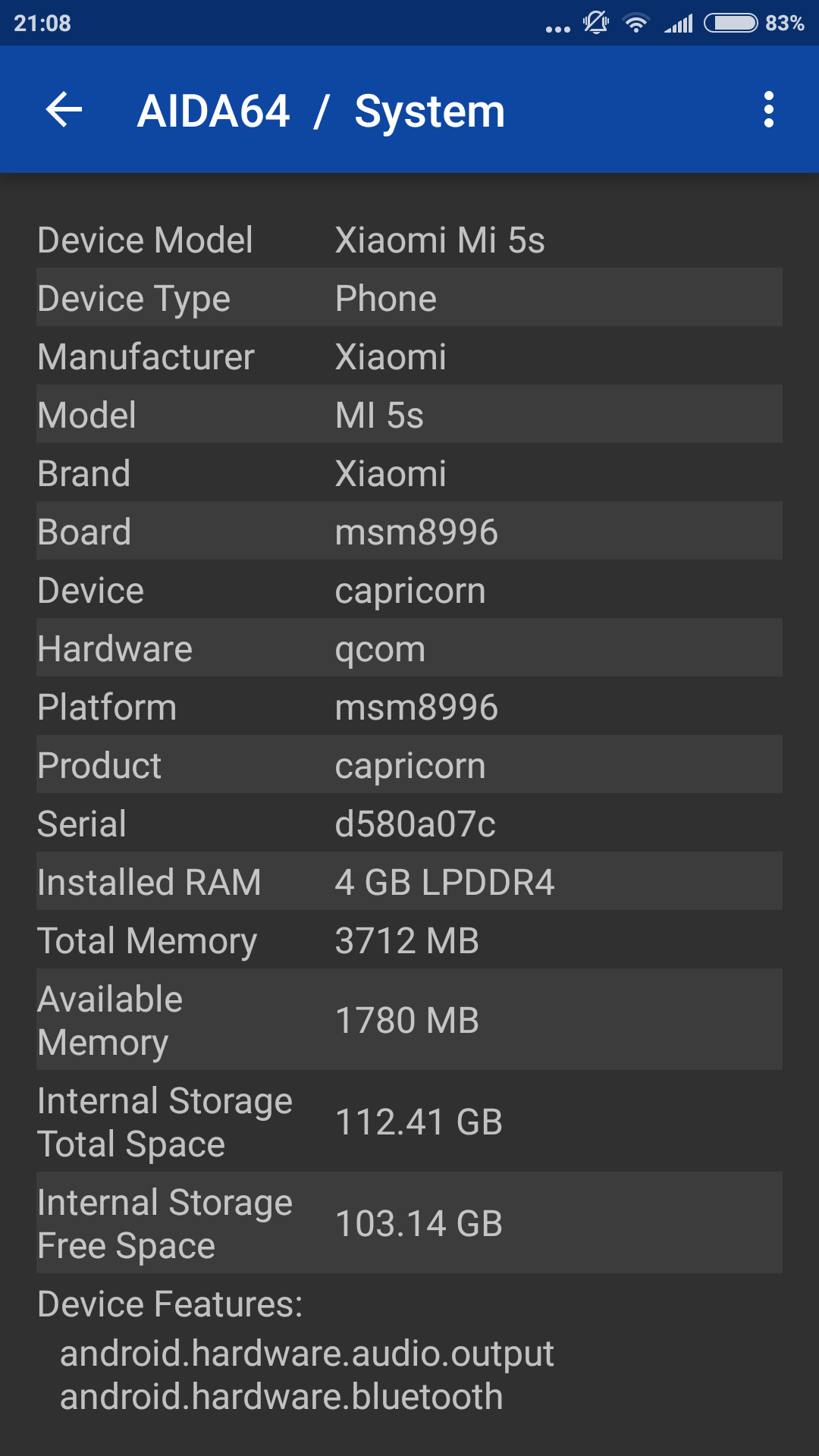This screenshot has width=819, height=1456.
Task: Select the AIDA64 / System title
Action: [321, 111]
